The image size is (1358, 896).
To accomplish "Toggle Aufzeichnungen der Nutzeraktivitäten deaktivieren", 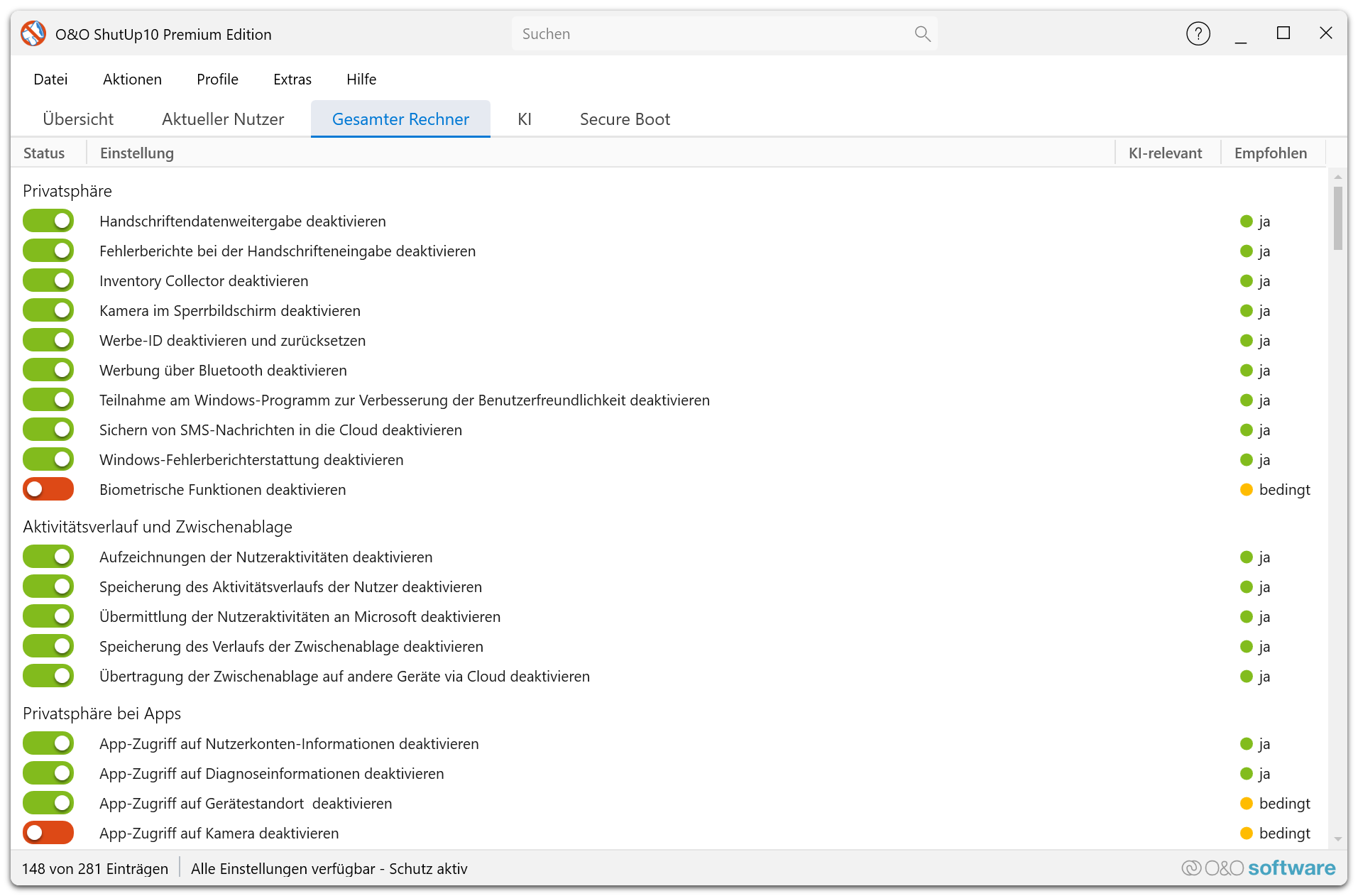I will click(48, 557).
